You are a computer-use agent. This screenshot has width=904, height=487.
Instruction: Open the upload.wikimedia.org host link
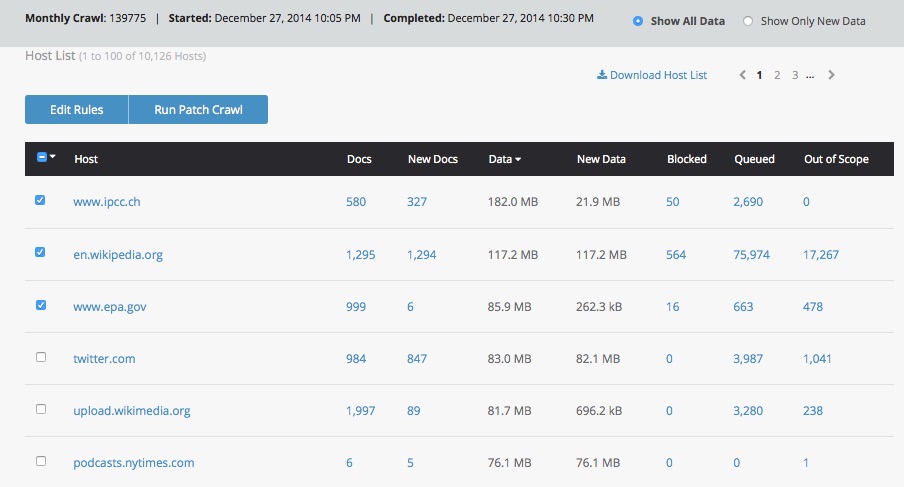click(132, 410)
